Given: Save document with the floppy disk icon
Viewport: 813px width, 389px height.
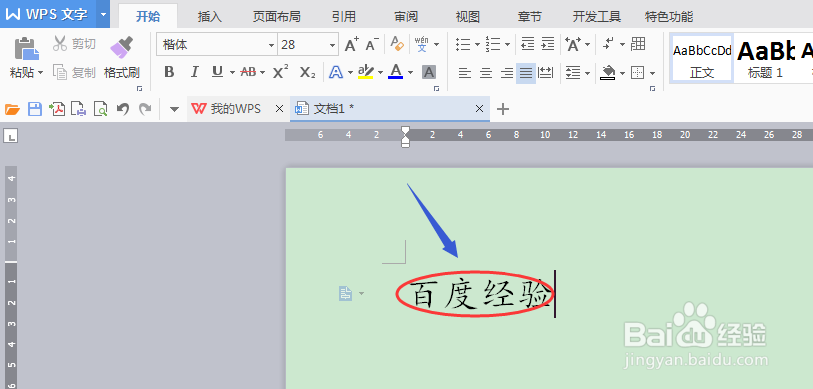Looking at the screenshot, I should (x=35, y=109).
